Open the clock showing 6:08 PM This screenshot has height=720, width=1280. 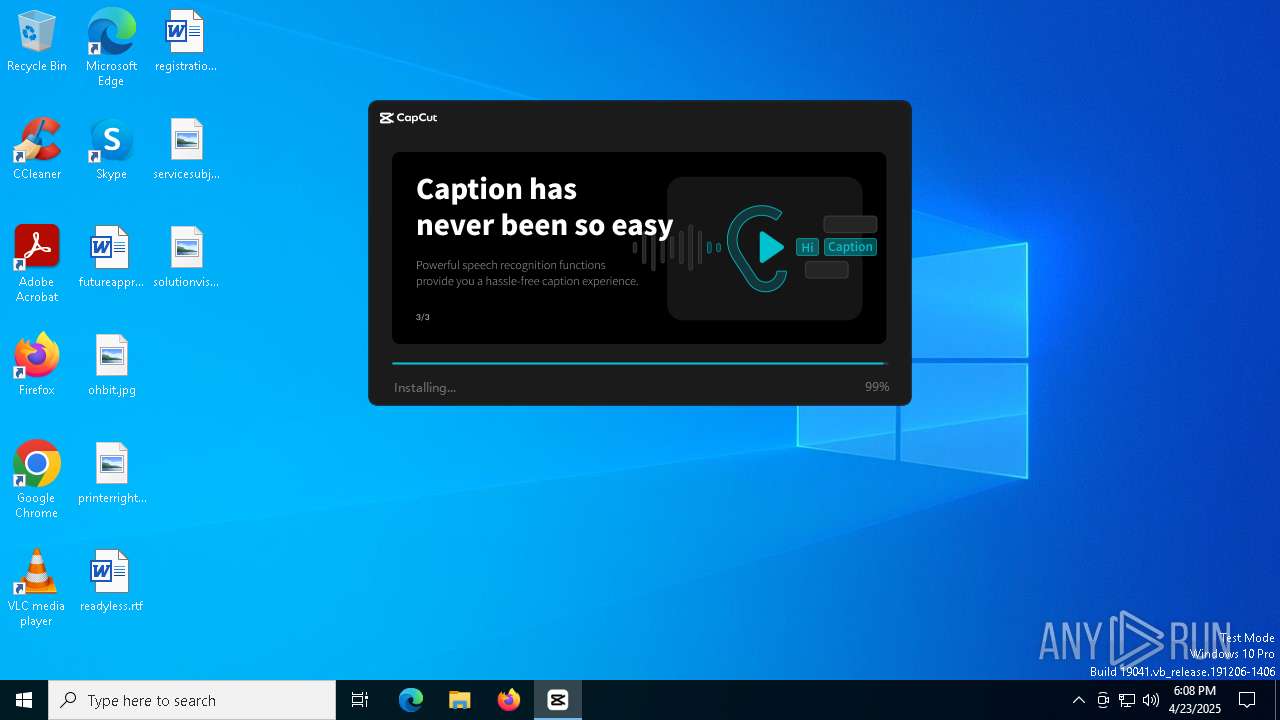coord(1194,700)
